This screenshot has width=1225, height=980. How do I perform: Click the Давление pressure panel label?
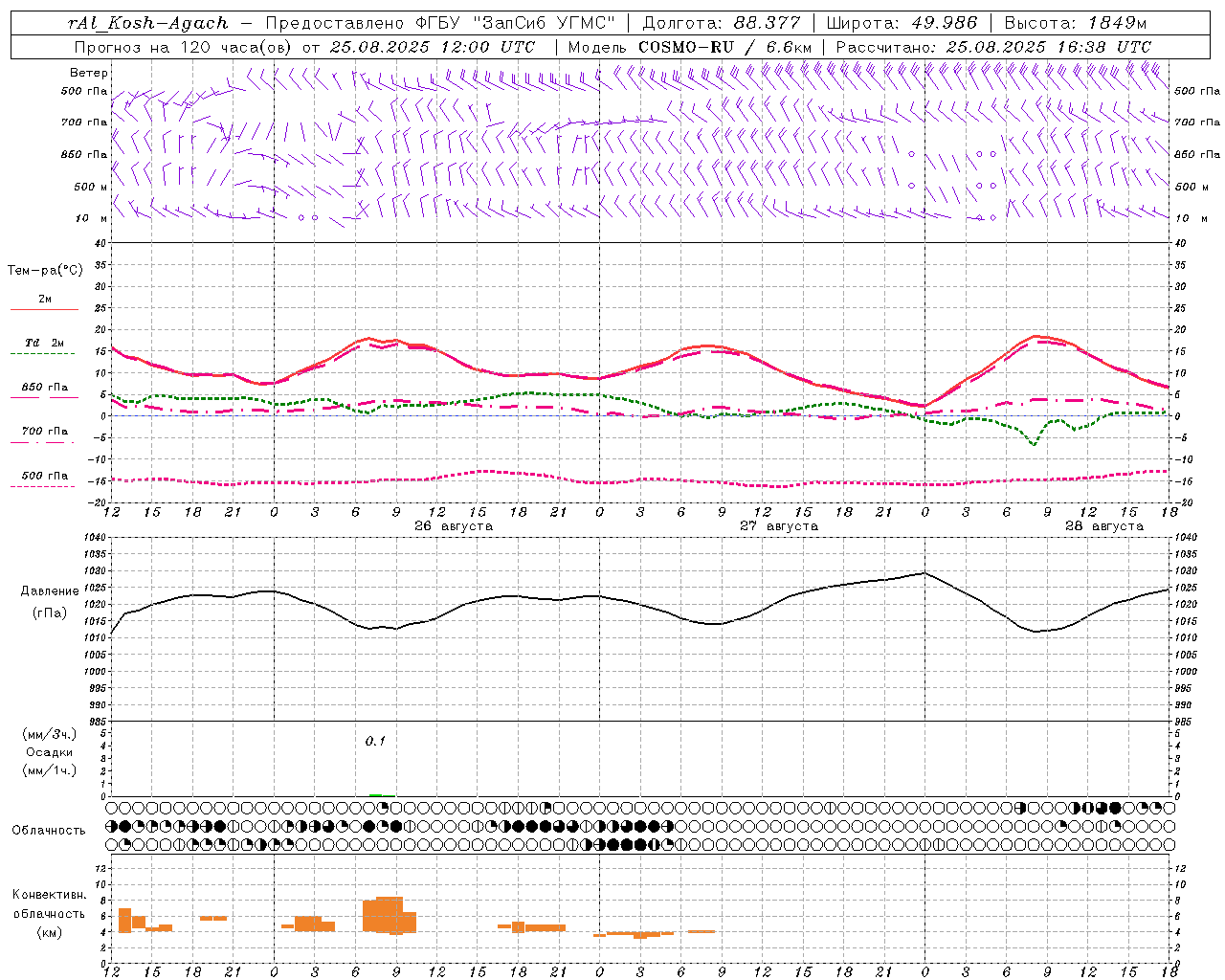50,591
